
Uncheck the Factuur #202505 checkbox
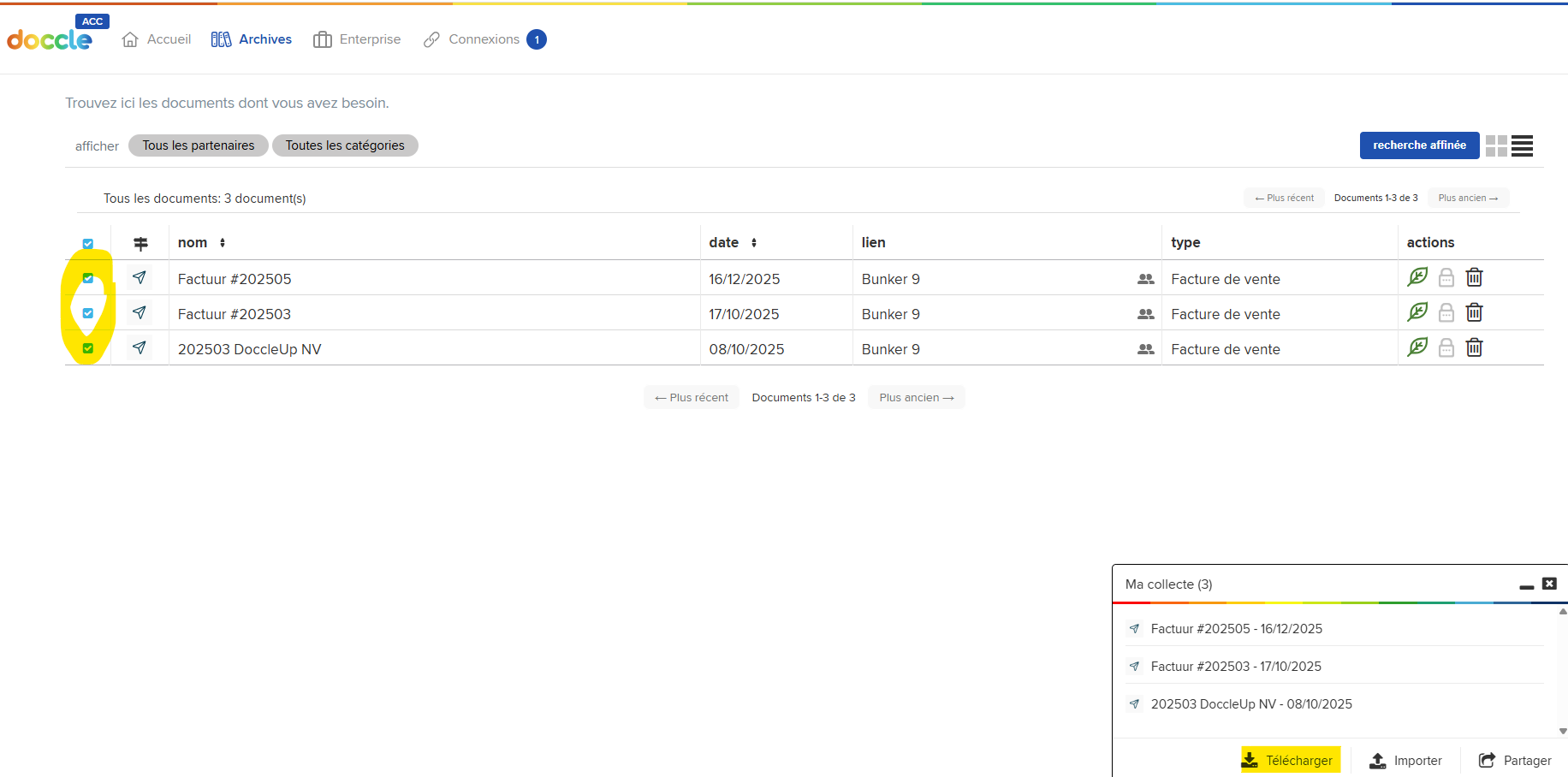tap(88, 278)
